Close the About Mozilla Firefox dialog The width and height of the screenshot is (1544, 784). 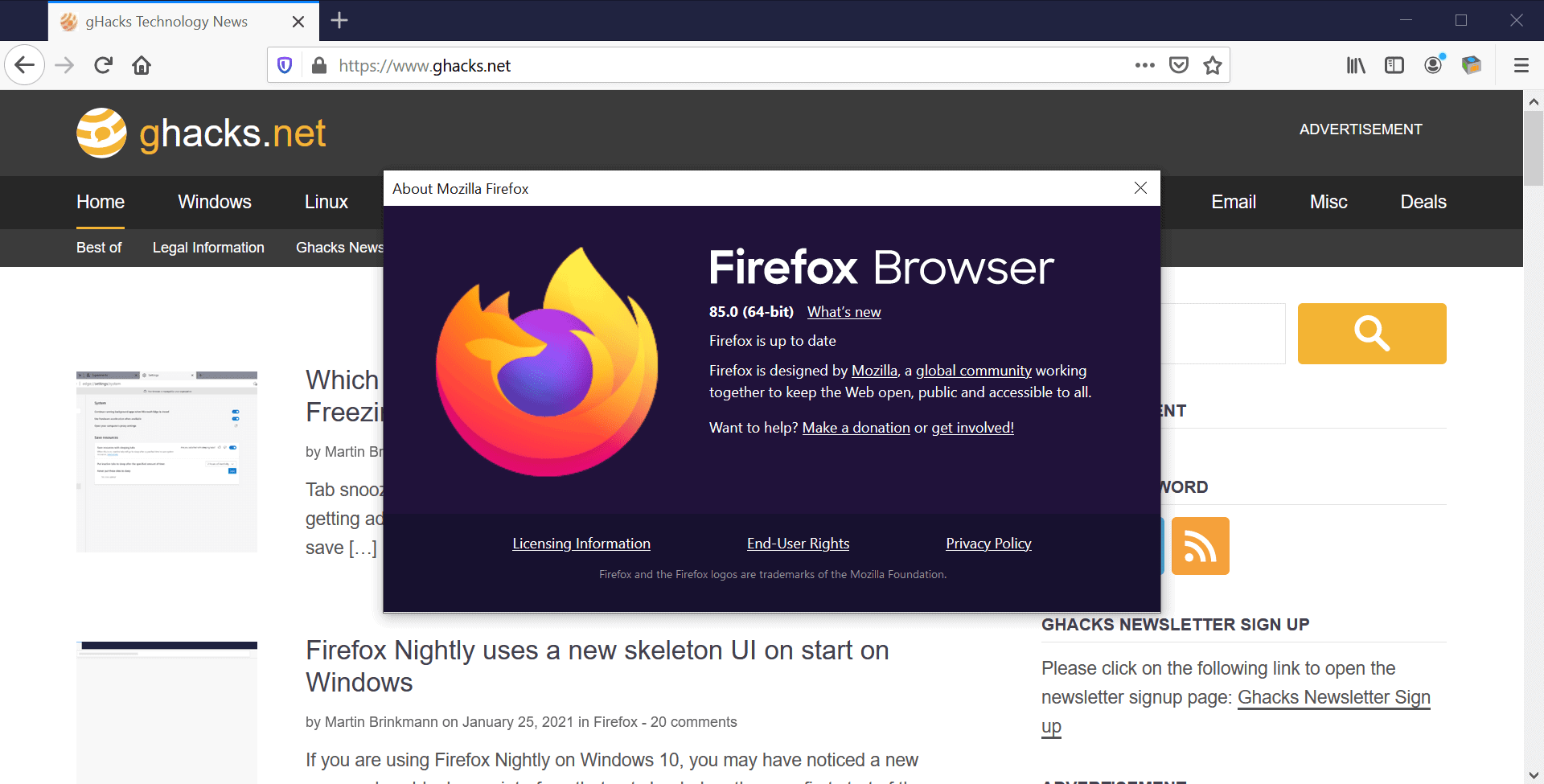tap(1140, 188)
